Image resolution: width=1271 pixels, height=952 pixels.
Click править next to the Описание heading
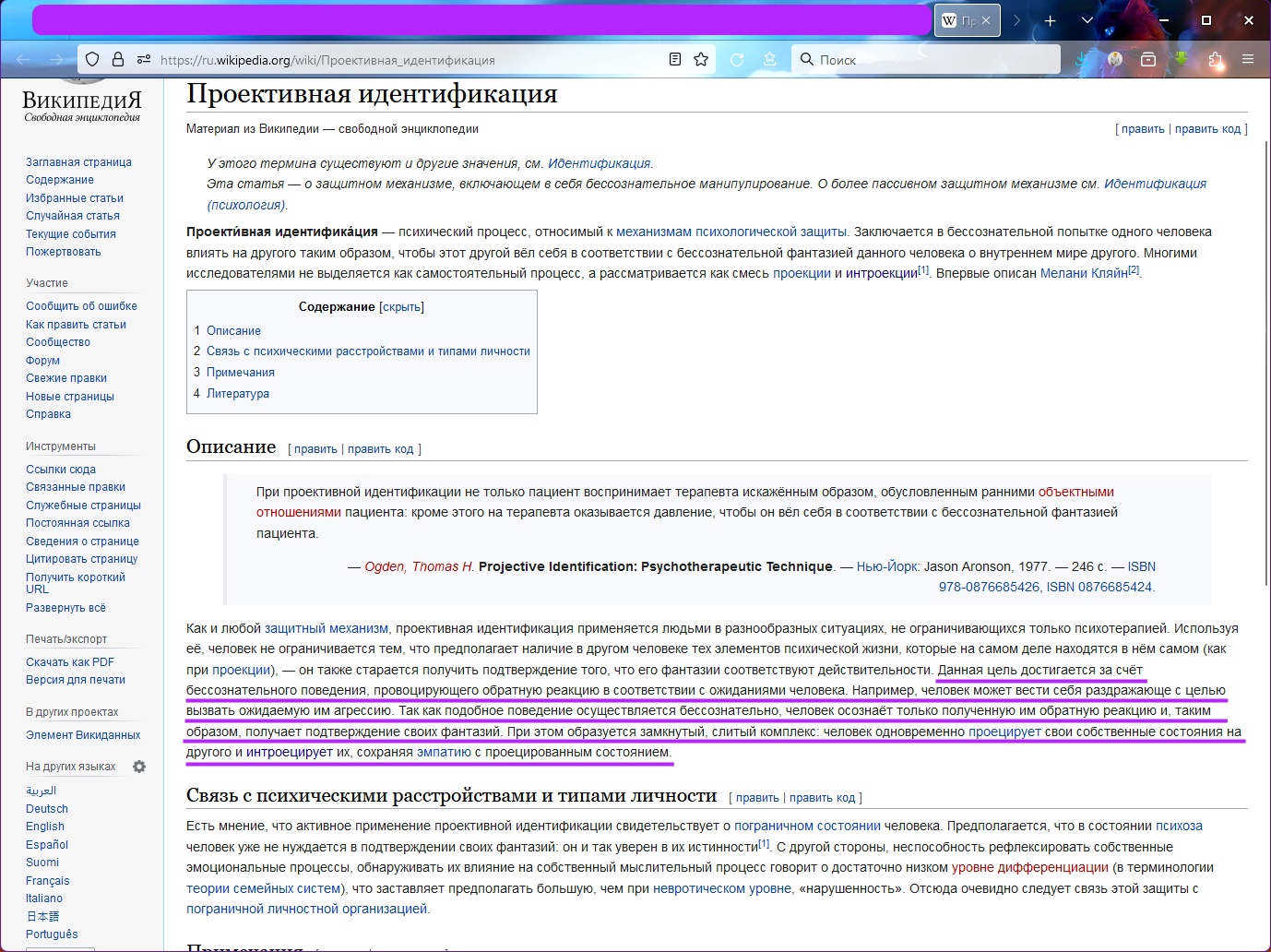click(315, 449)
